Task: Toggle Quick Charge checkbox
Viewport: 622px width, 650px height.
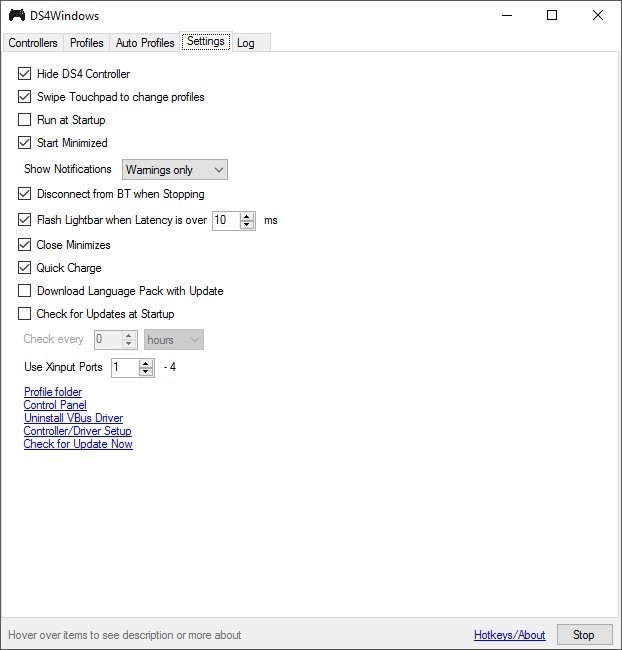Action: [x=24, y=268]
